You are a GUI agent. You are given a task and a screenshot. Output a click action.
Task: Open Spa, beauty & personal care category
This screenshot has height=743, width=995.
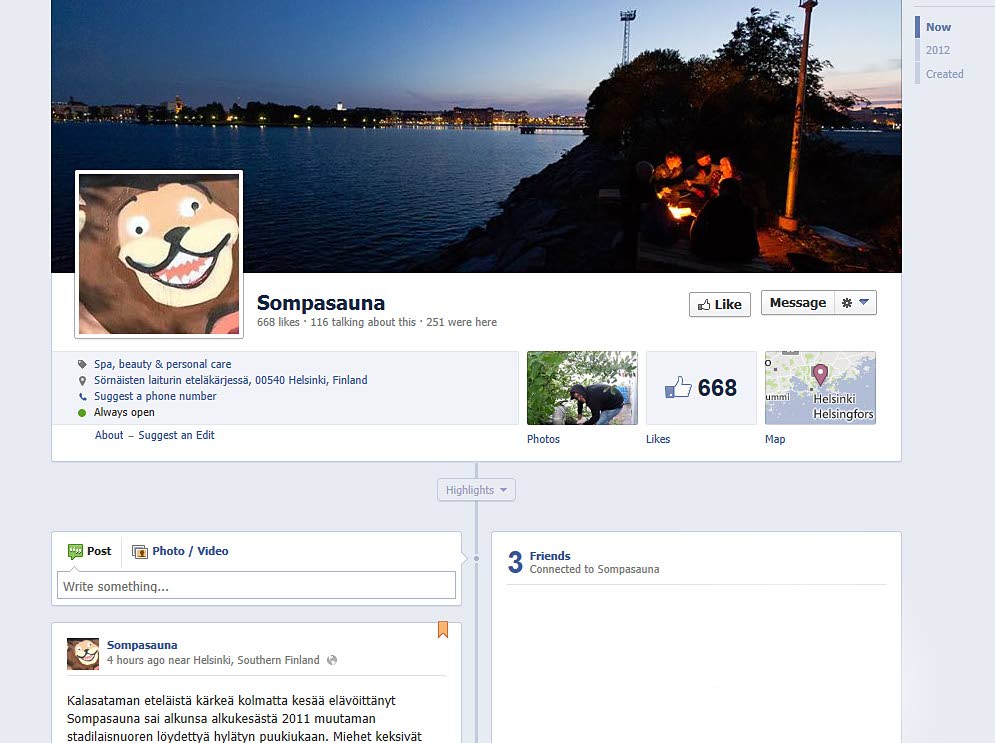point(162,364)
